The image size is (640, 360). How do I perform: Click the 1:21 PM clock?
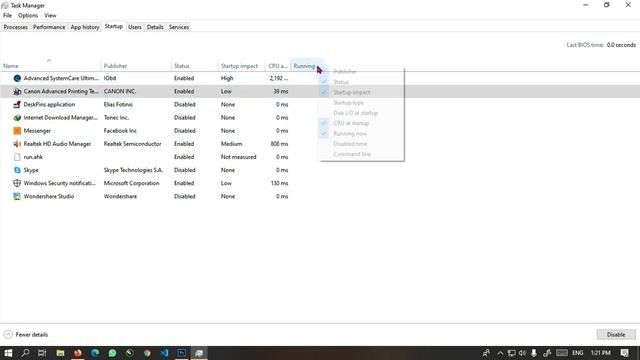click(x=600, y=353)
